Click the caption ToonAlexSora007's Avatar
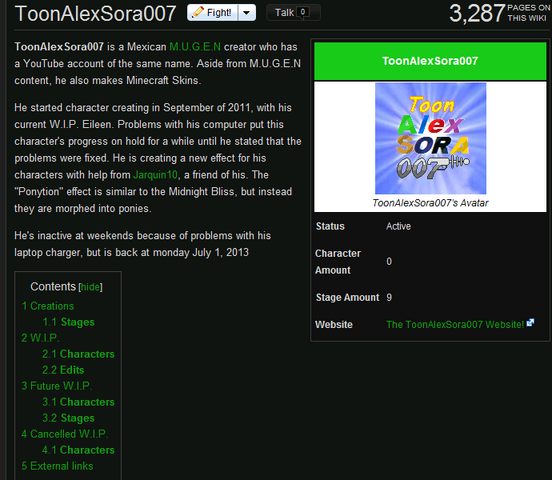Viewport: 552px width, 480px height. point(430,203)
